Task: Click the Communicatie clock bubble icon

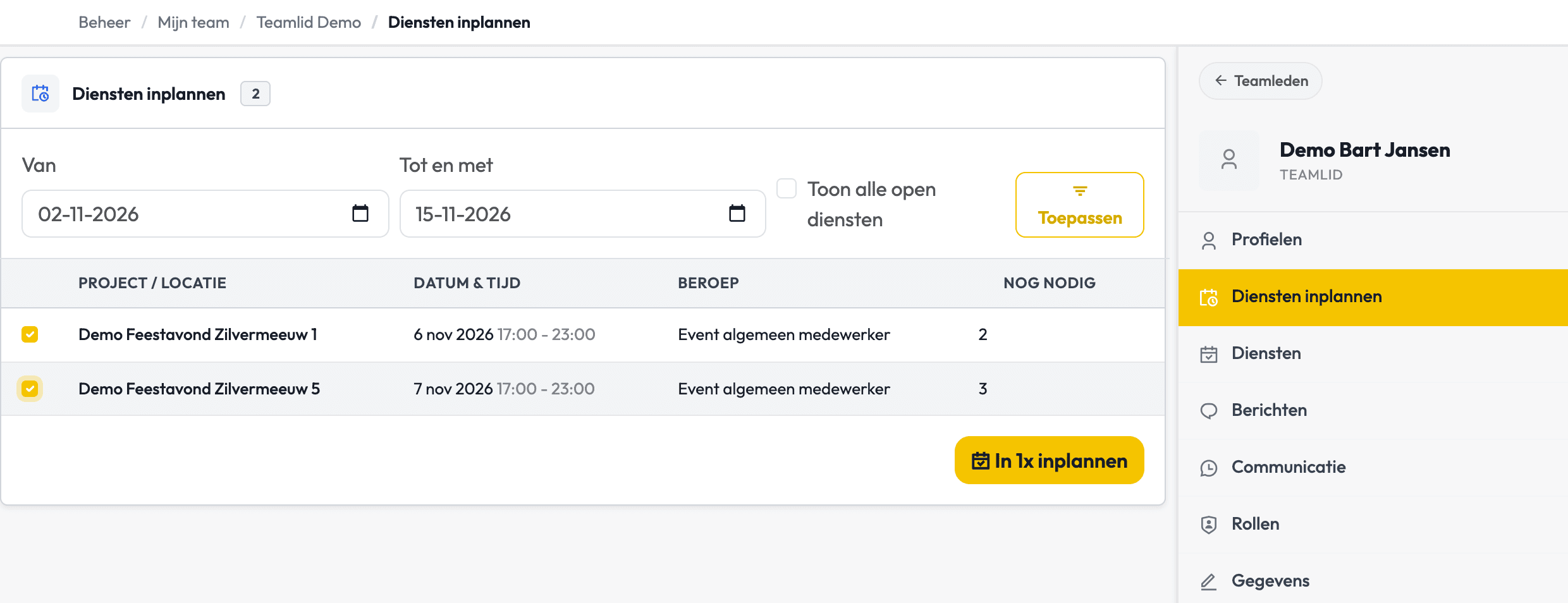Action: tap(1209, 468)
